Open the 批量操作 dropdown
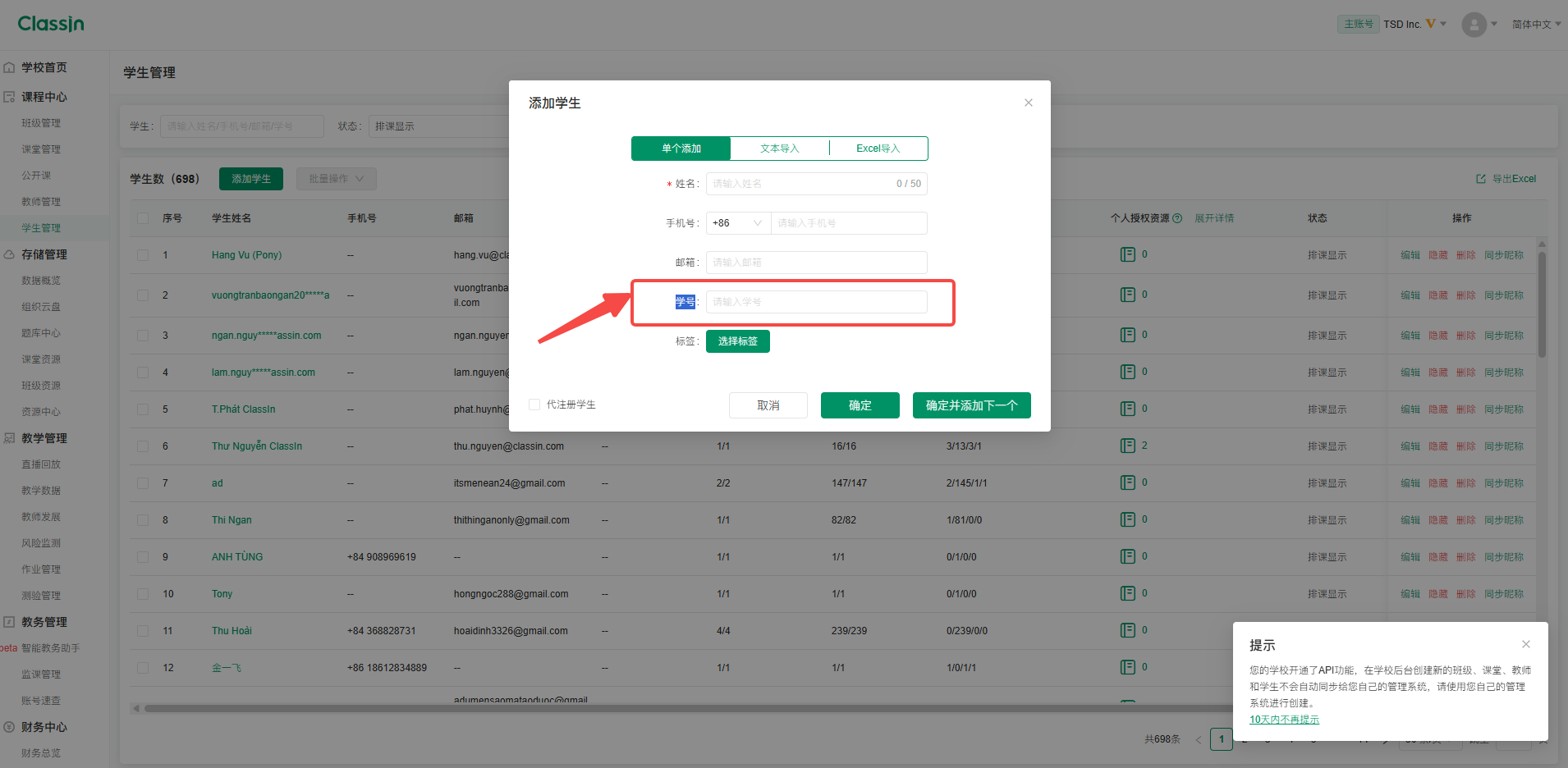Image resolution: width=1568 pixels, height=768 pixels. coord(337,179)
